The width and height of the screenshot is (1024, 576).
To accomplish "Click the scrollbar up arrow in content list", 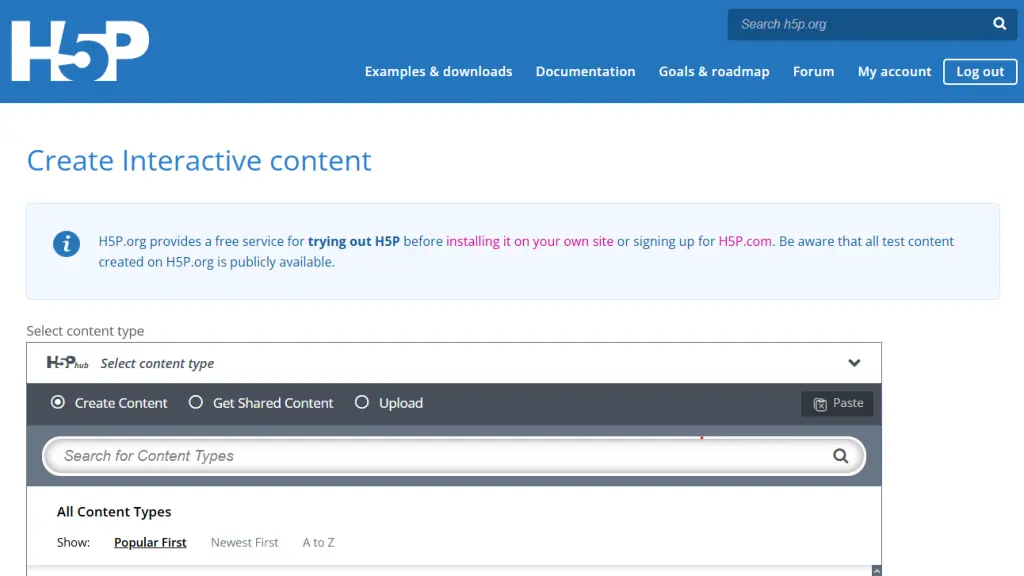I will point(876,571).
